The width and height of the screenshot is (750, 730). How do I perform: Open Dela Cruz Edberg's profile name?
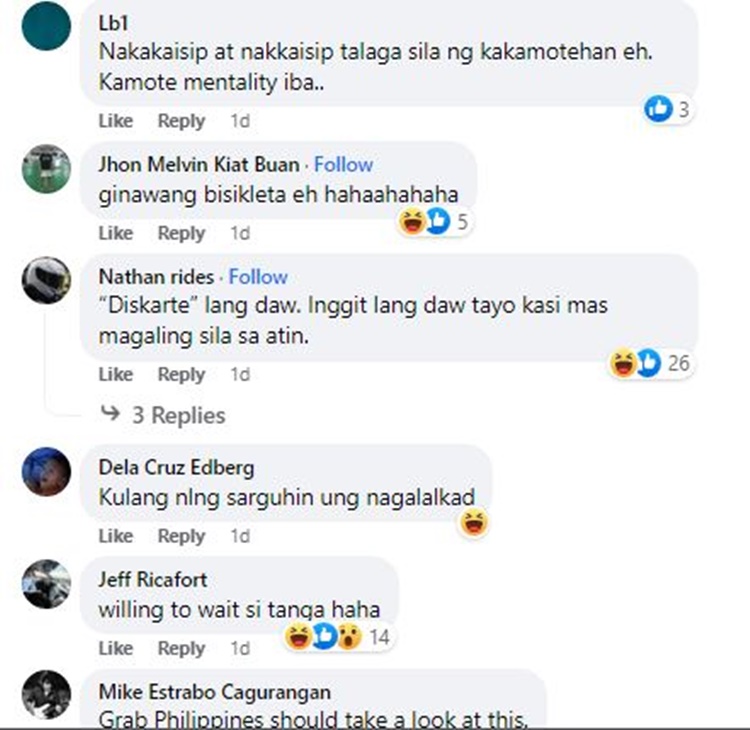[x=176, y=467]
